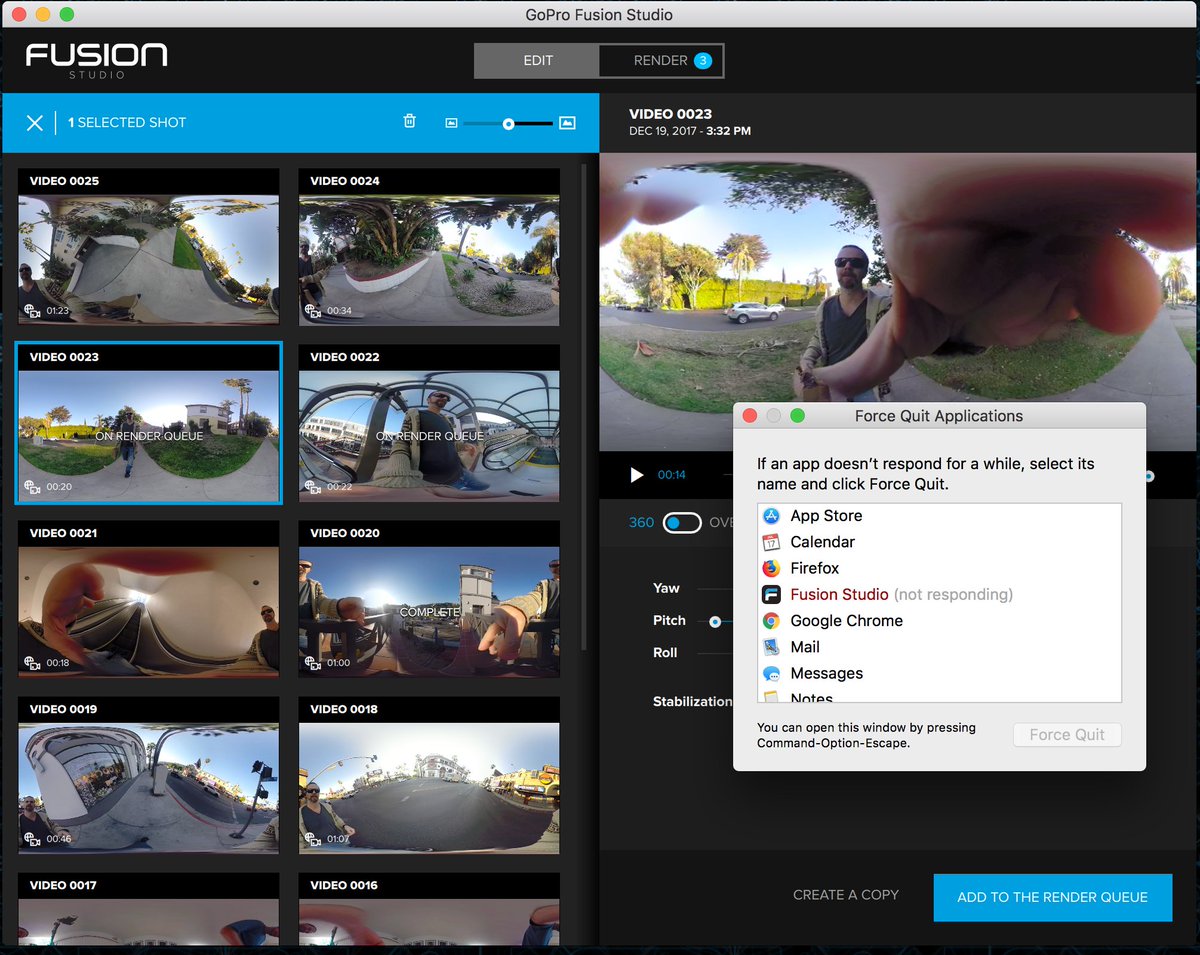Viewport: 1200px width, 955px height.
Task: Click the large video preview image
Action: point(898,301)
